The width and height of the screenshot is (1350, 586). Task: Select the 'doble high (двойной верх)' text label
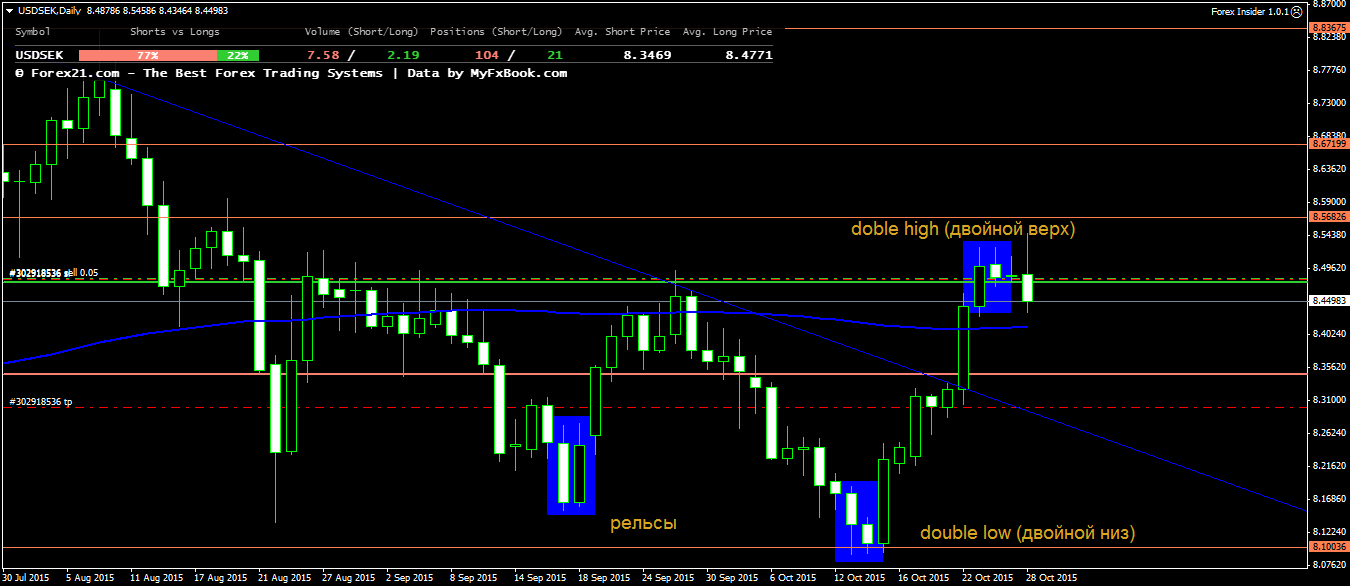pyautogui.click(x=963, y=229)
